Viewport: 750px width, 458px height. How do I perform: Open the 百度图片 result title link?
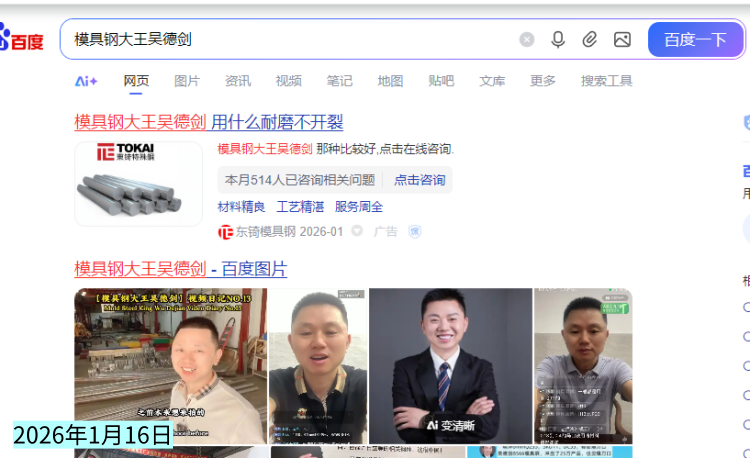[x=180, y=269]
